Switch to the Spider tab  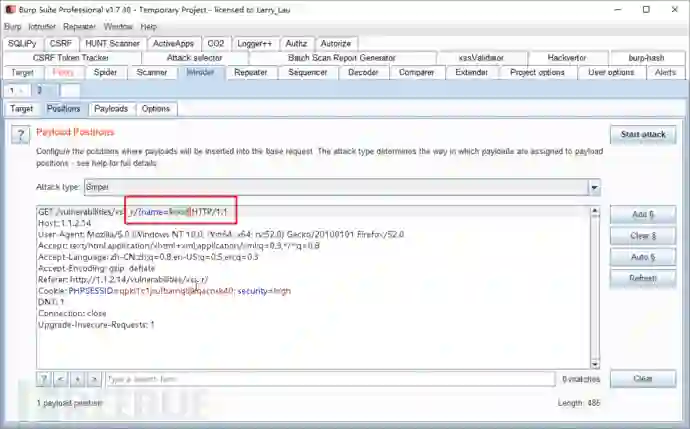point(105,73)
